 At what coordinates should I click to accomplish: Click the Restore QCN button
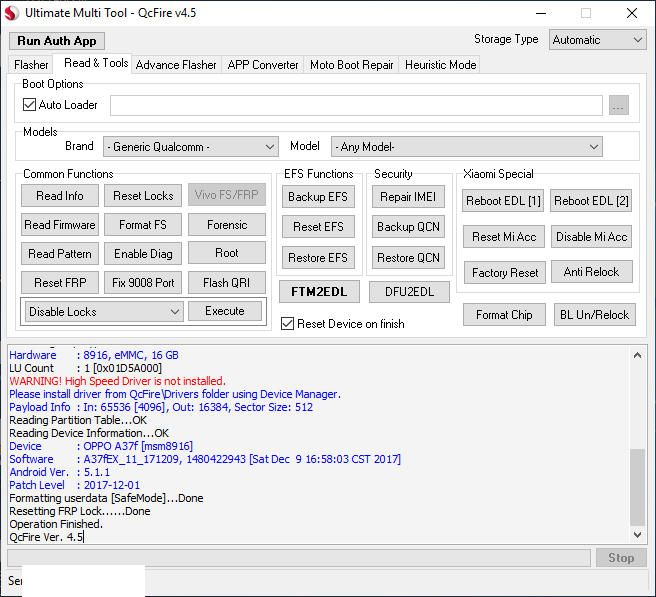pyautogui.click(x=408, y=257)
